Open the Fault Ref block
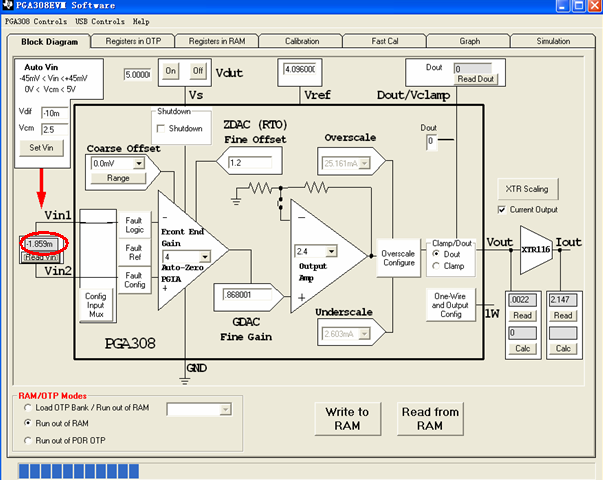The width and height of the screenshot is (603, 480). coord(134,252)
